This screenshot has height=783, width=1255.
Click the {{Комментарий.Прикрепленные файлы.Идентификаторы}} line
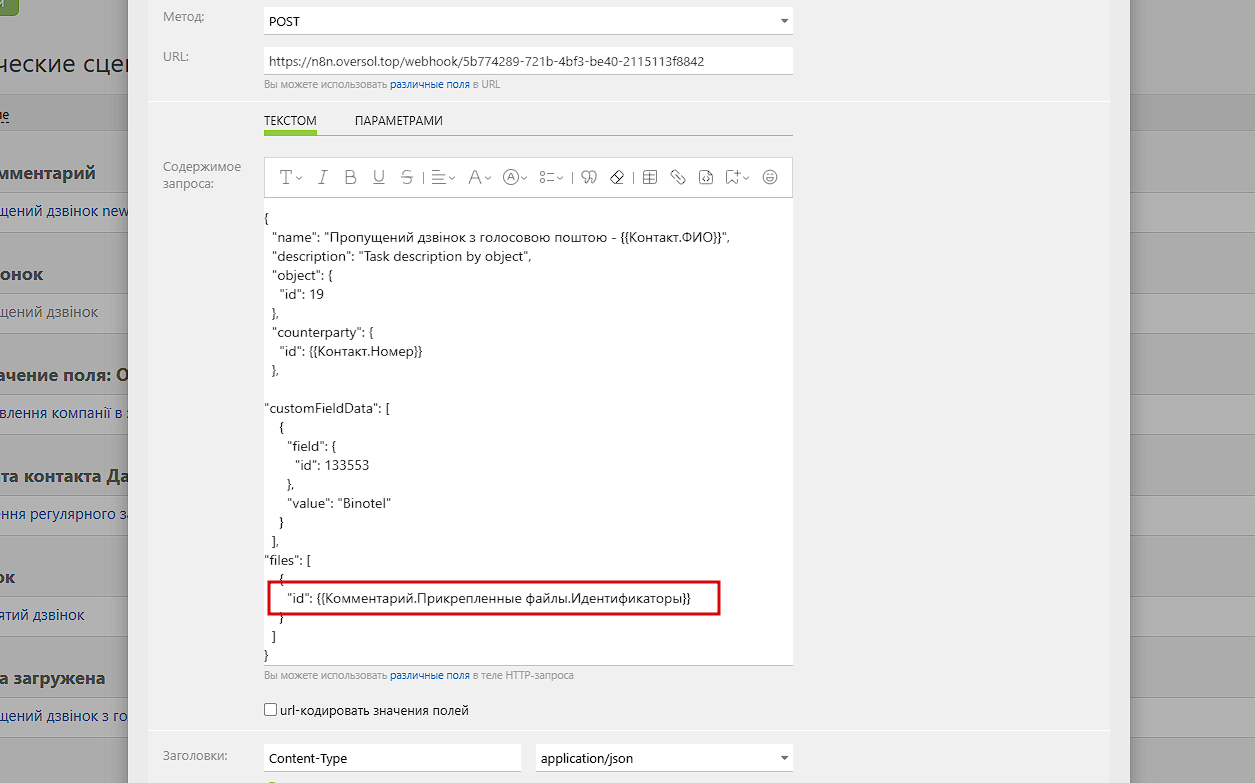[489, 598]
